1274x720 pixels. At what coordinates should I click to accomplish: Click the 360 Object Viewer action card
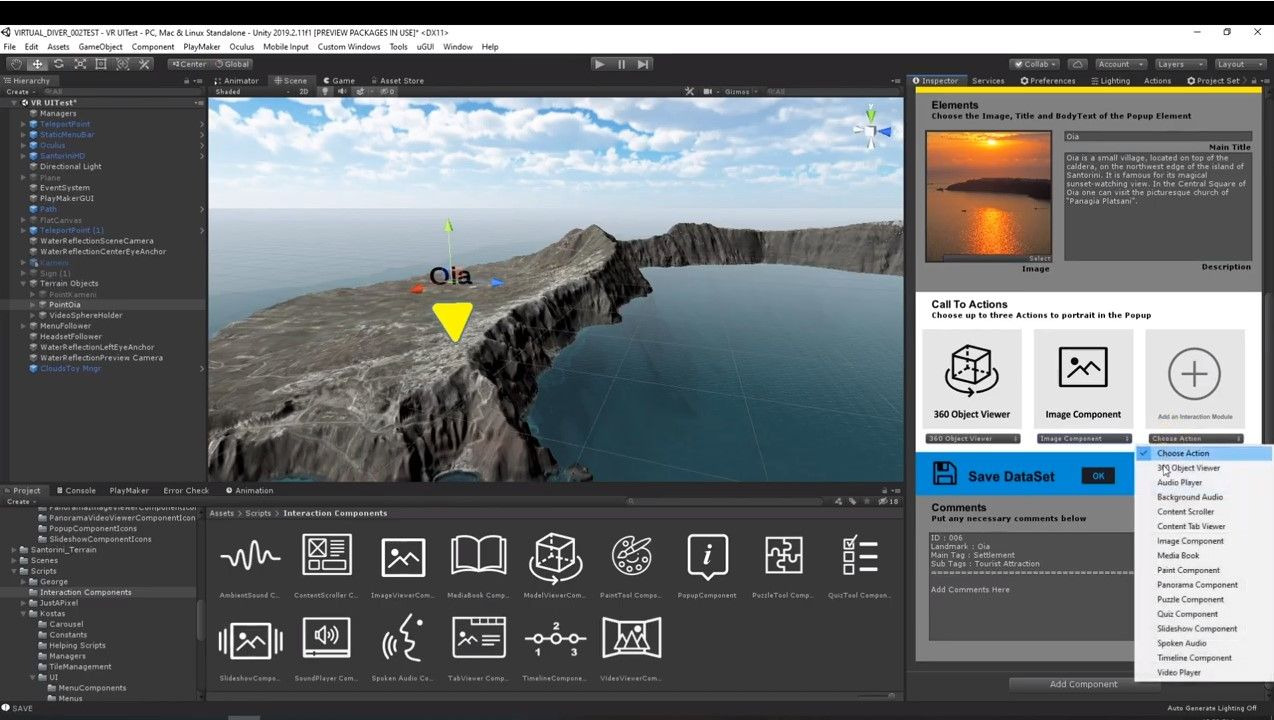point(972,380)
